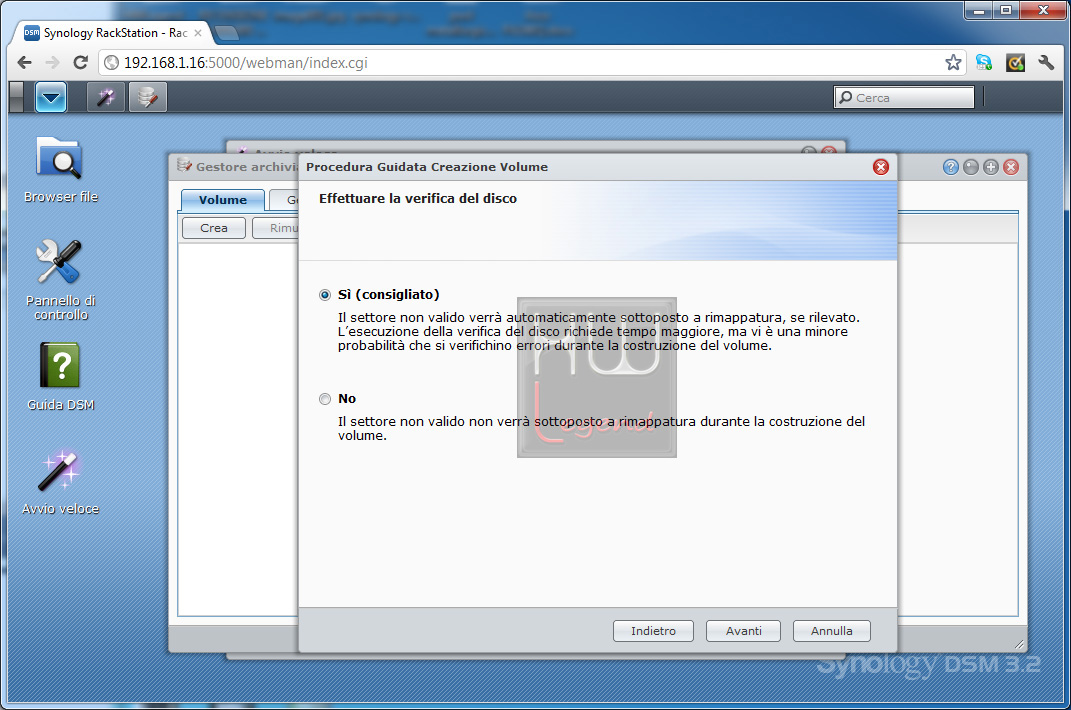
Task: Cancel the wizard with Annulla
Action: pyautogui.click(x=831, y=631)
